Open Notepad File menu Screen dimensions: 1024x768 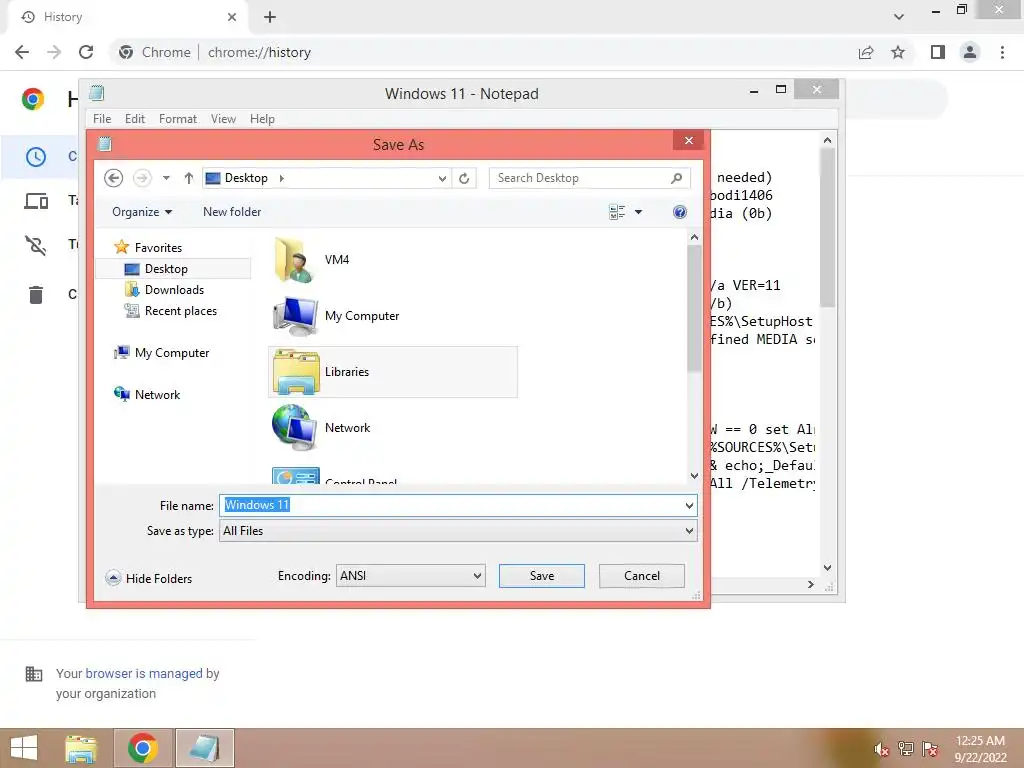pyautogui.click(x=102, y=119)
